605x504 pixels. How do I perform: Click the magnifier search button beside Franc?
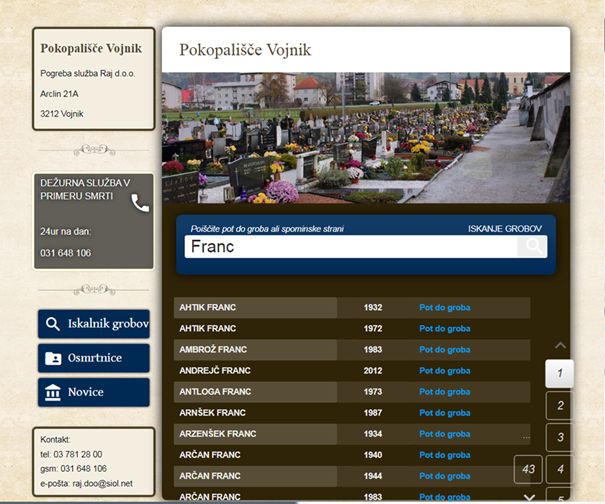[x=533, y=246]
